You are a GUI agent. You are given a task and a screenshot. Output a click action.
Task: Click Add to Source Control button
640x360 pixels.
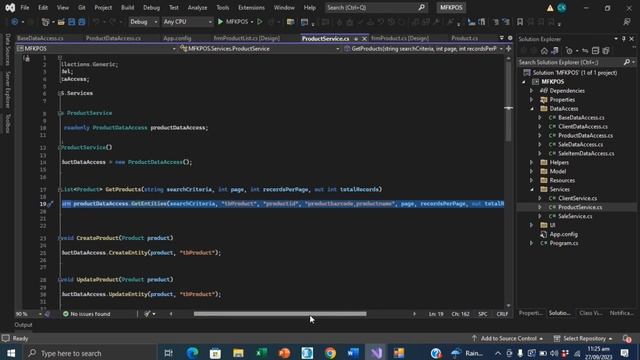tap(507, 338)
